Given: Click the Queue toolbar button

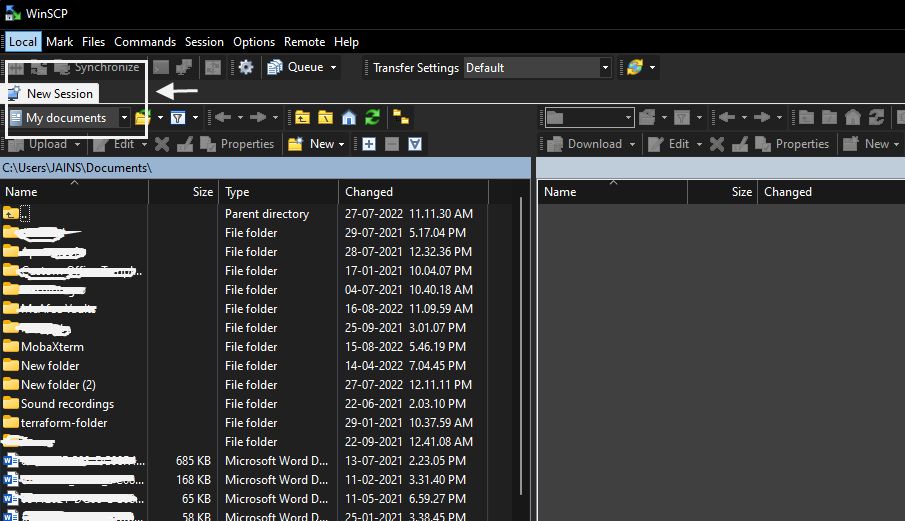Looking at the screenshot, I should pos(296,68).
